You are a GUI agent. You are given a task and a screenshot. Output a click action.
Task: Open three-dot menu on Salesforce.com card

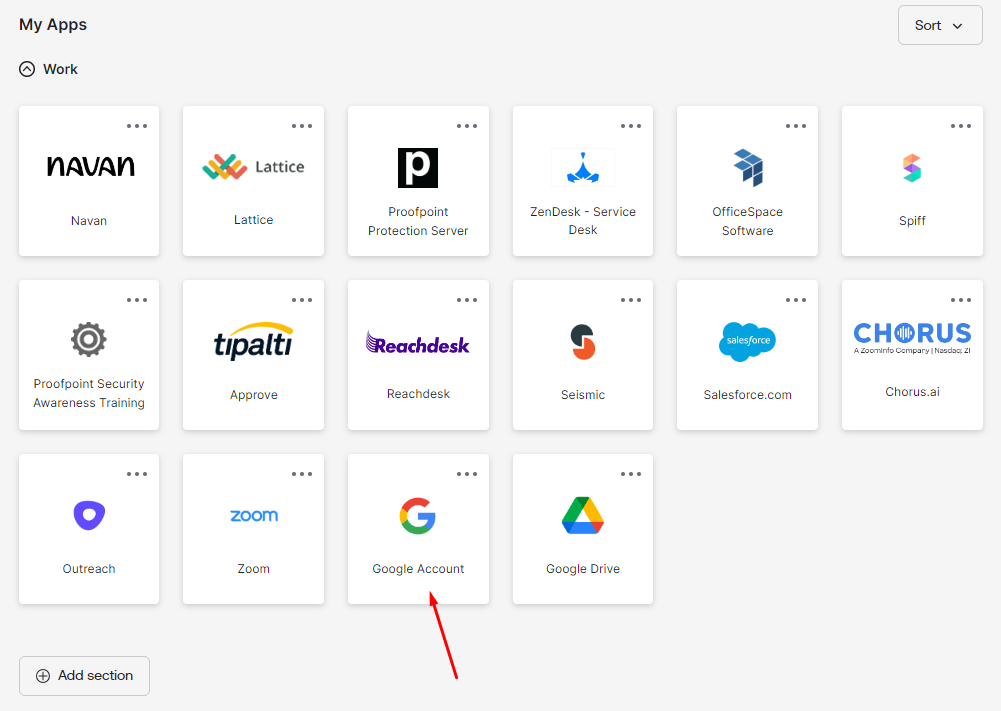(796, 300)
